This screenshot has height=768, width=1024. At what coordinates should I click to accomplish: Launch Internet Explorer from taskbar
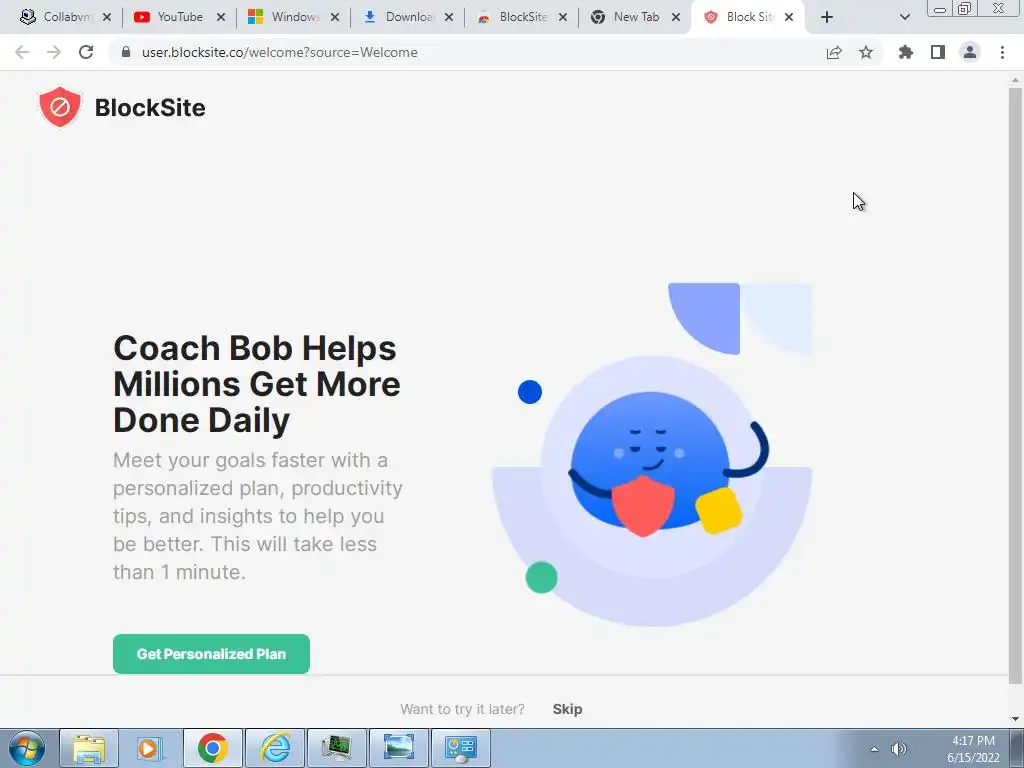(x=274, y=748)
